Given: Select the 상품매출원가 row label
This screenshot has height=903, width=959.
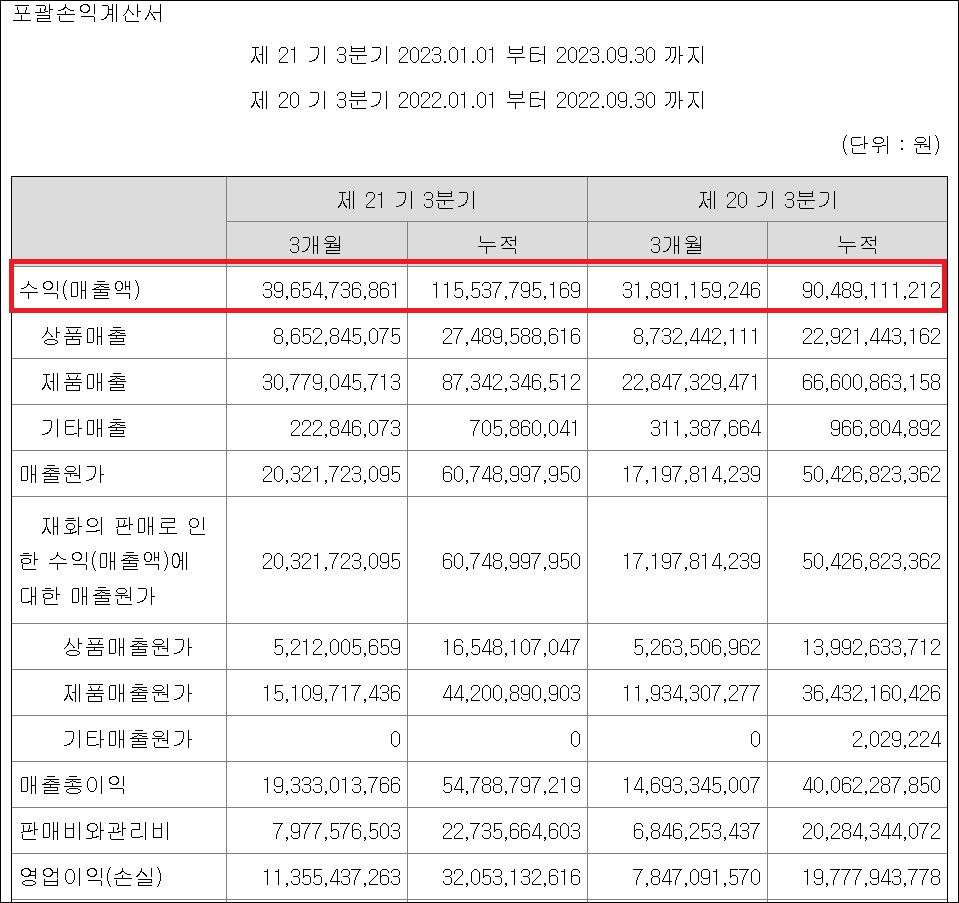Looking at the screenshot, I should pyautogui.click(x=128, y=647).
